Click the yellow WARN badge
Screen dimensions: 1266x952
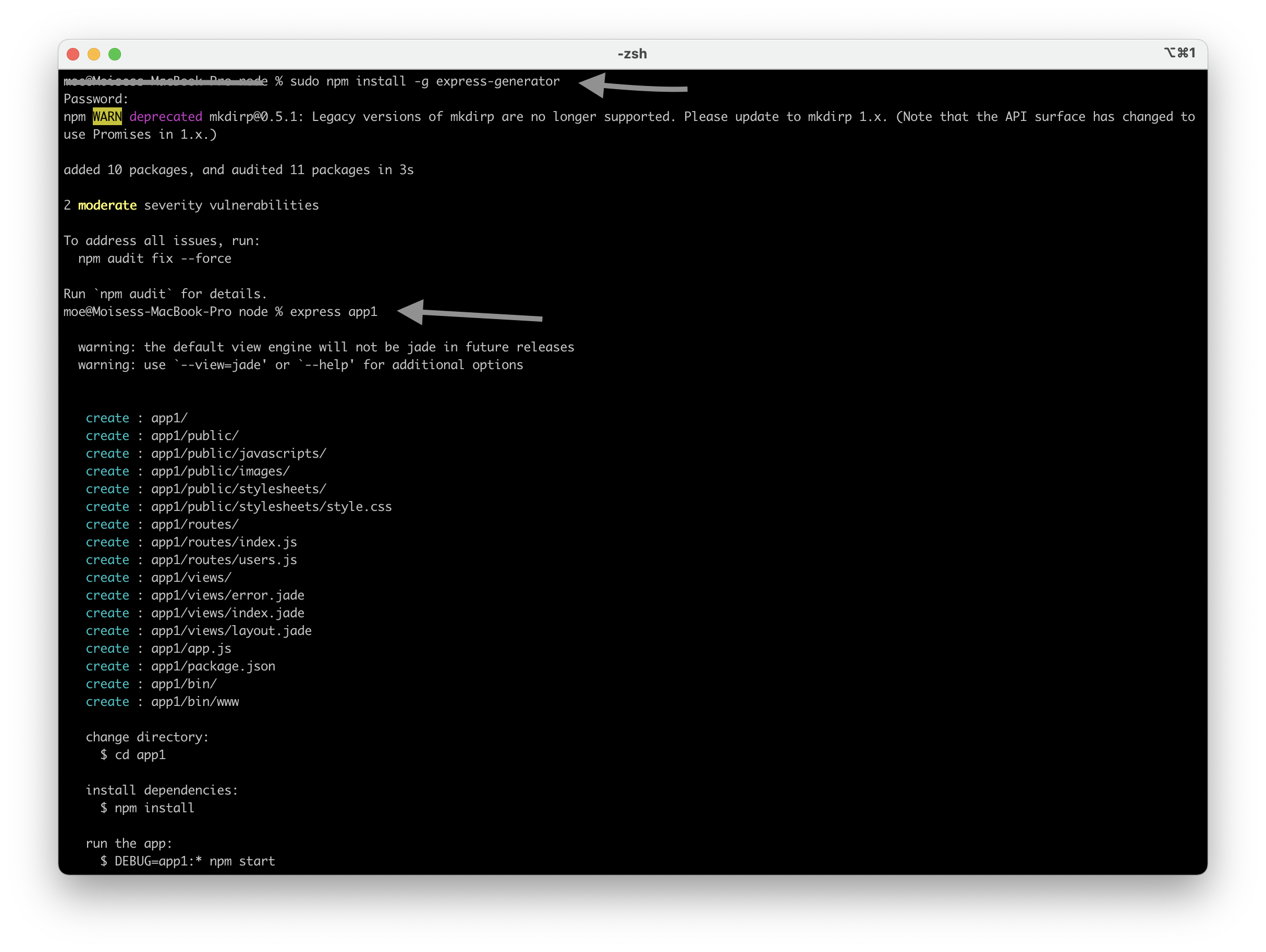[107, 117]
